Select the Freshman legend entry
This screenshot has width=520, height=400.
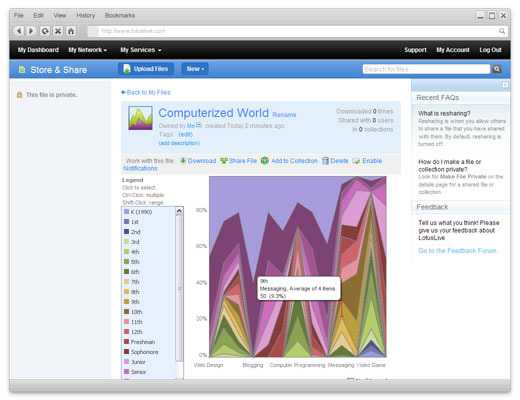point(140,342)
